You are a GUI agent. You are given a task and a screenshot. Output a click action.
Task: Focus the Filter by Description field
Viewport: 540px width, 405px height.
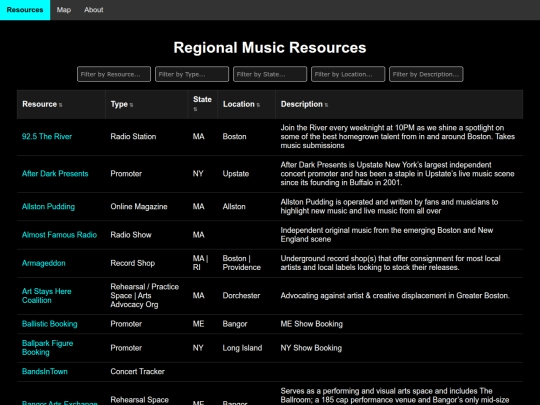coord(426,74)
